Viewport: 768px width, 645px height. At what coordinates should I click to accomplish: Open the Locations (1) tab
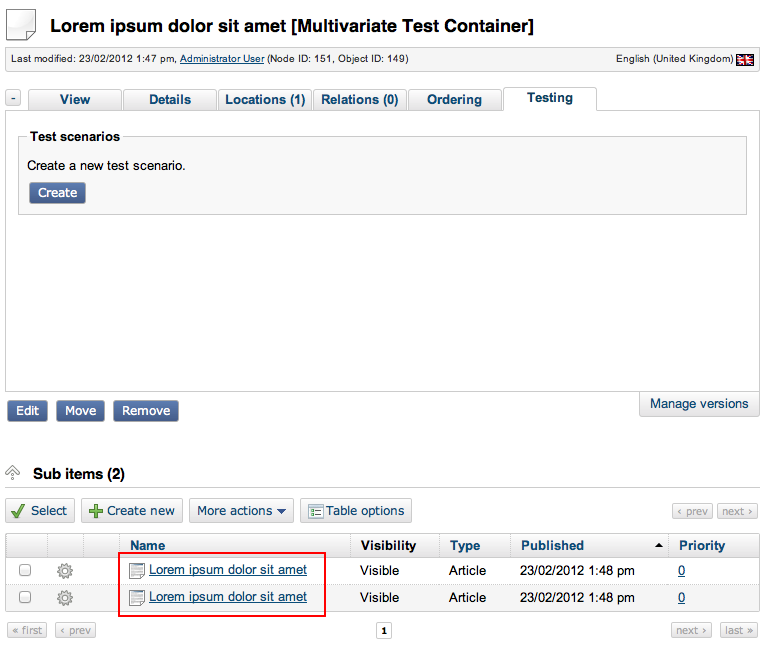point(265,100)
